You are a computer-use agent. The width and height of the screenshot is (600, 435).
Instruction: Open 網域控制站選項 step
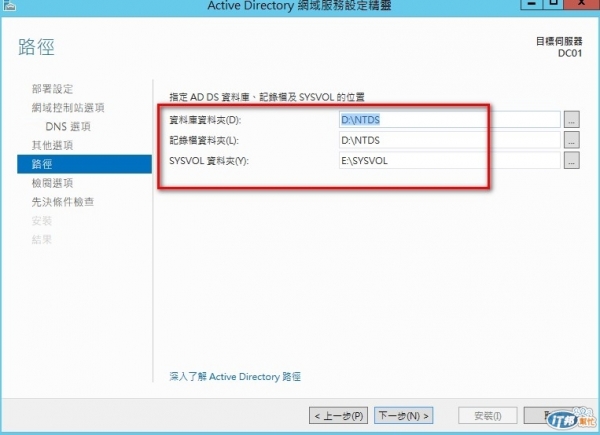[x=68, y=108]
